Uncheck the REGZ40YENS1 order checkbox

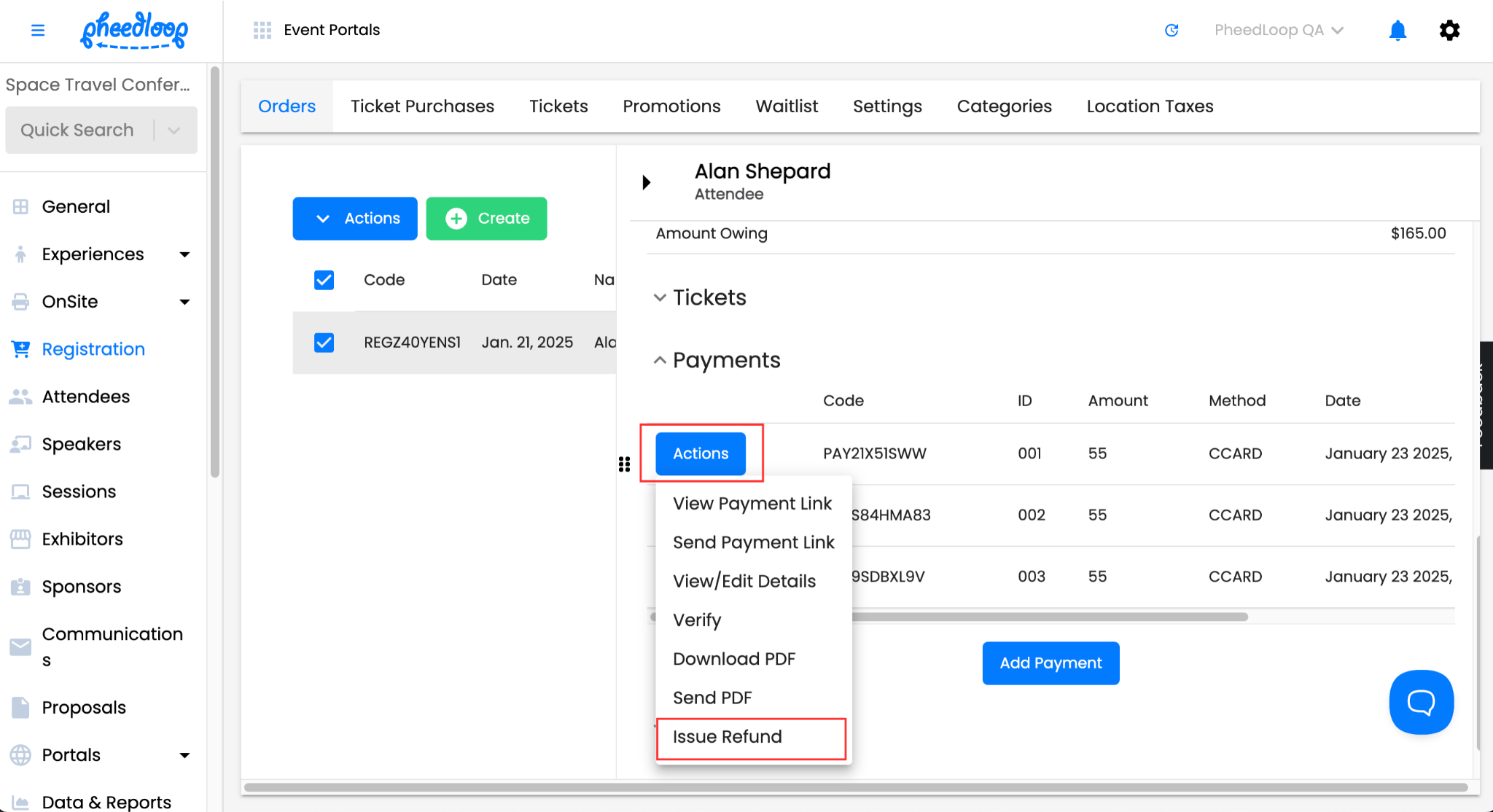tap(324, 343)
